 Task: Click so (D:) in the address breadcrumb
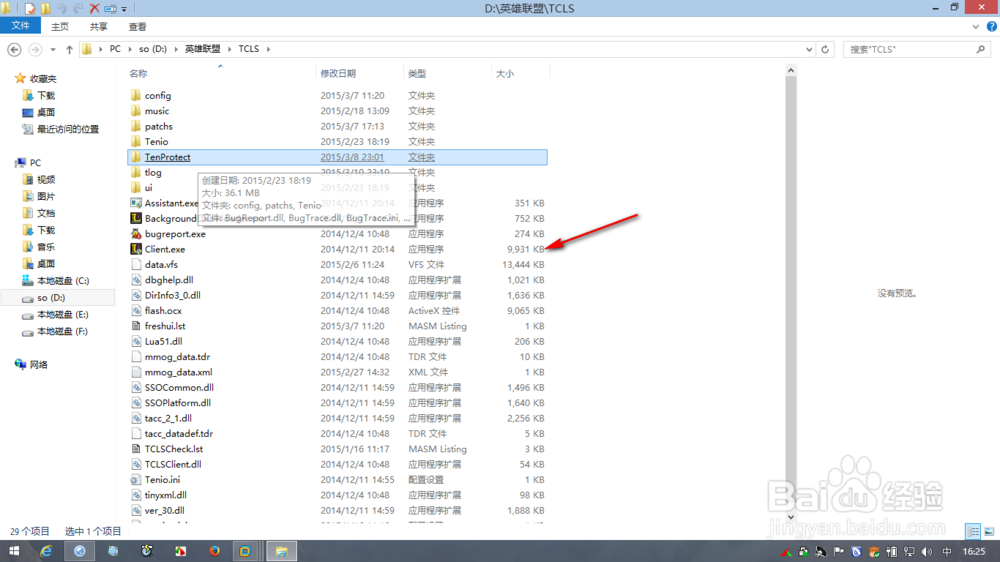(153, 48)
